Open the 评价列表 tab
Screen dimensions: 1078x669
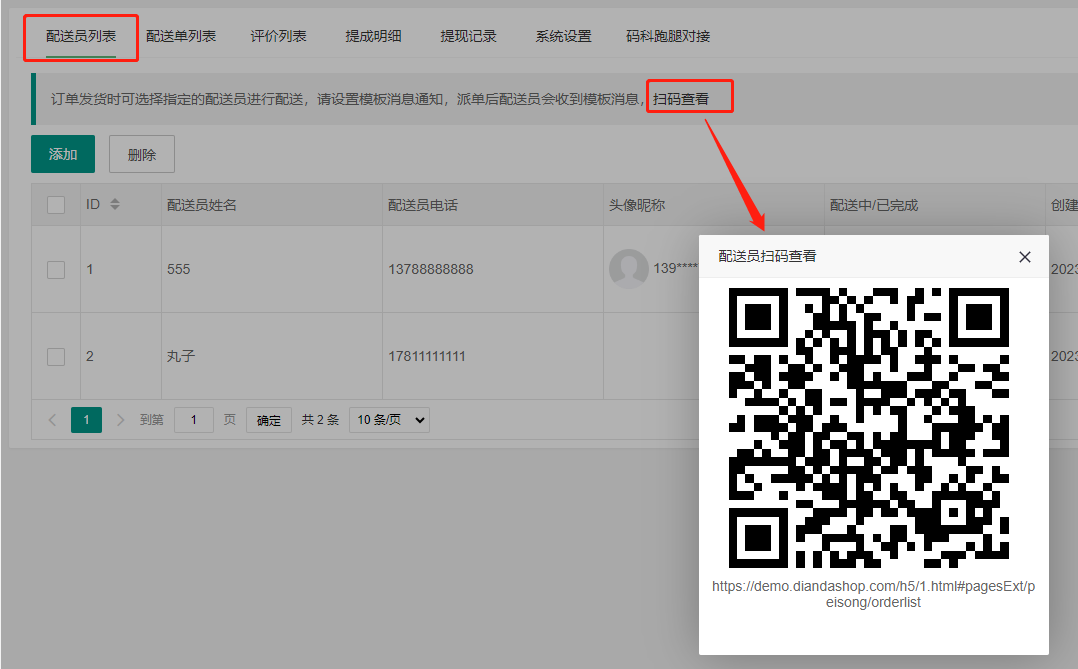278,36
